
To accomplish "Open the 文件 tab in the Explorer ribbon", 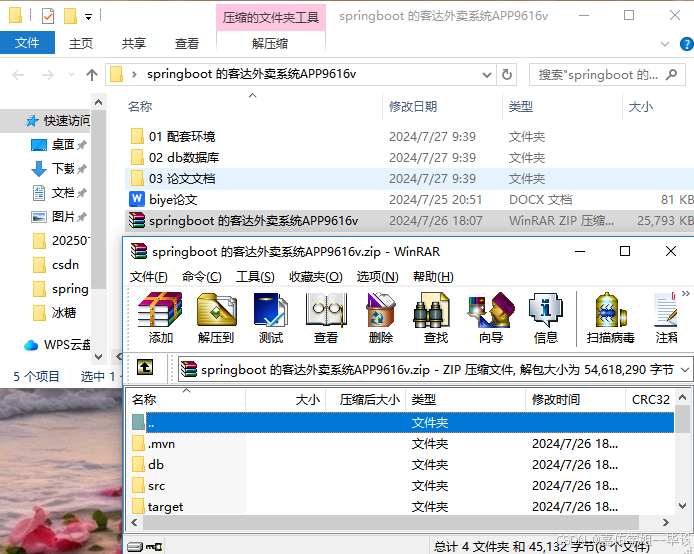I will coord(27,43).
